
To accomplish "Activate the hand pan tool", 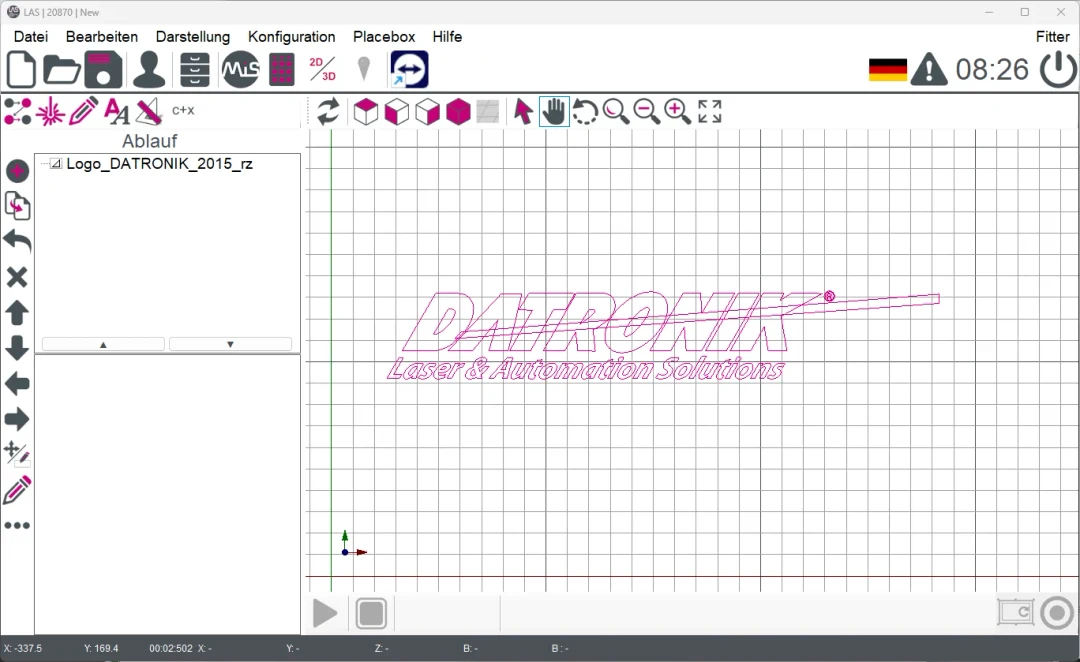I will pos(554,111).
